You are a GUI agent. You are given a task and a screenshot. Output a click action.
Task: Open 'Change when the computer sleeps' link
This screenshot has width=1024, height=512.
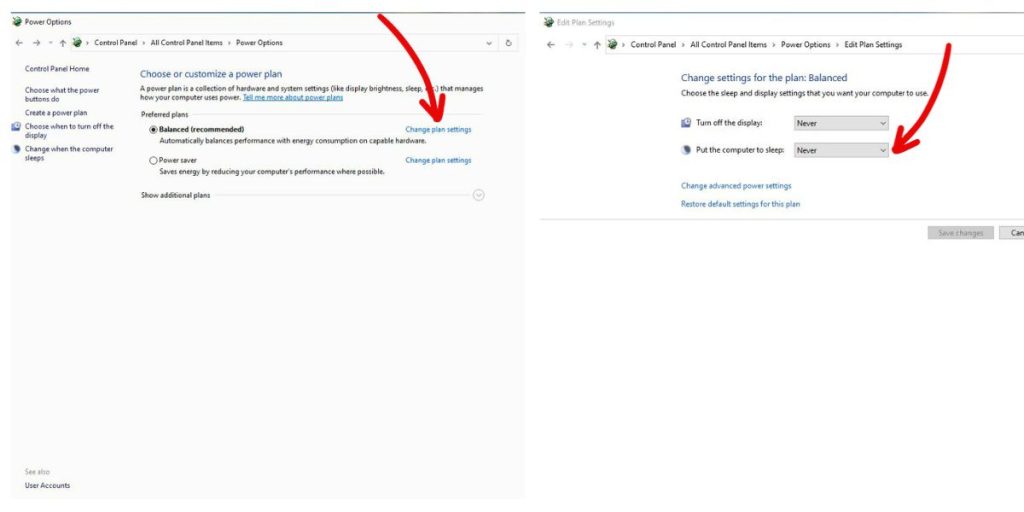pyautogui.click(x=69, y=153)
